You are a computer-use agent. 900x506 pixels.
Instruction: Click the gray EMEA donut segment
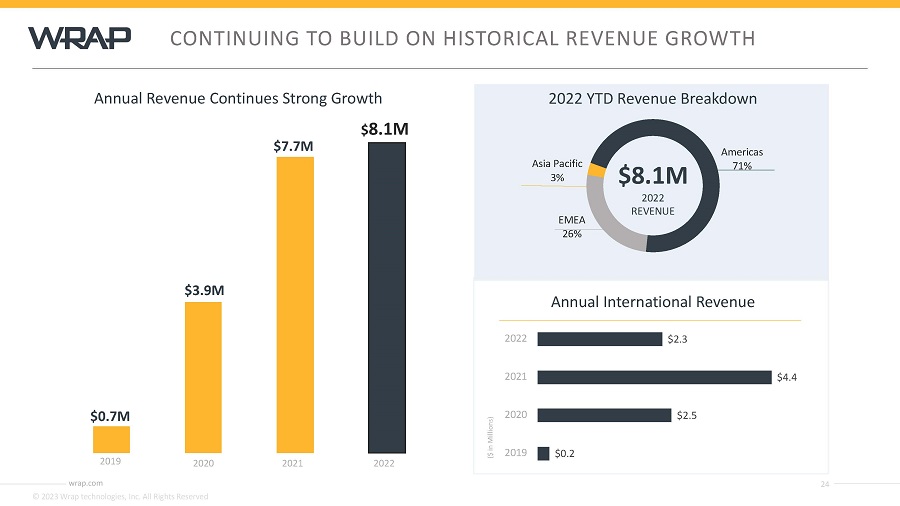(x=606, y=215)
